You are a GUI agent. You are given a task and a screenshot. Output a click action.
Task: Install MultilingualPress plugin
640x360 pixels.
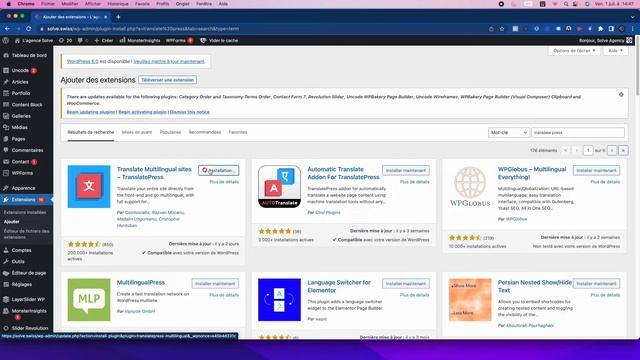(x=215, y=283)
